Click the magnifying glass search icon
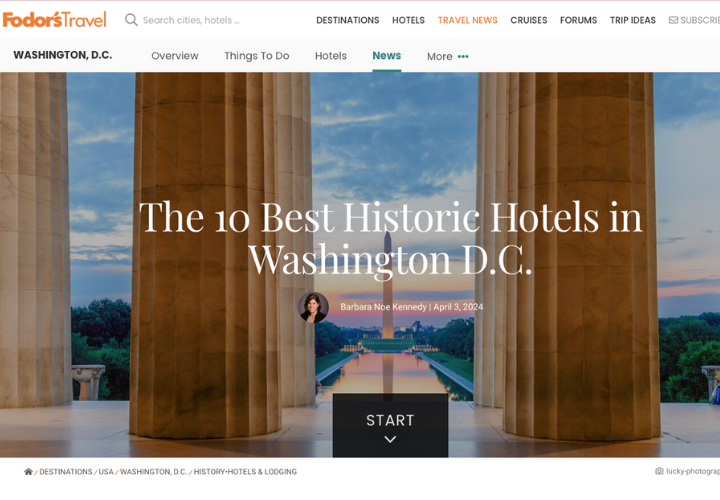The width and height of the screenshot is (720, 500). pyautogui.click(x=131, y=20)
